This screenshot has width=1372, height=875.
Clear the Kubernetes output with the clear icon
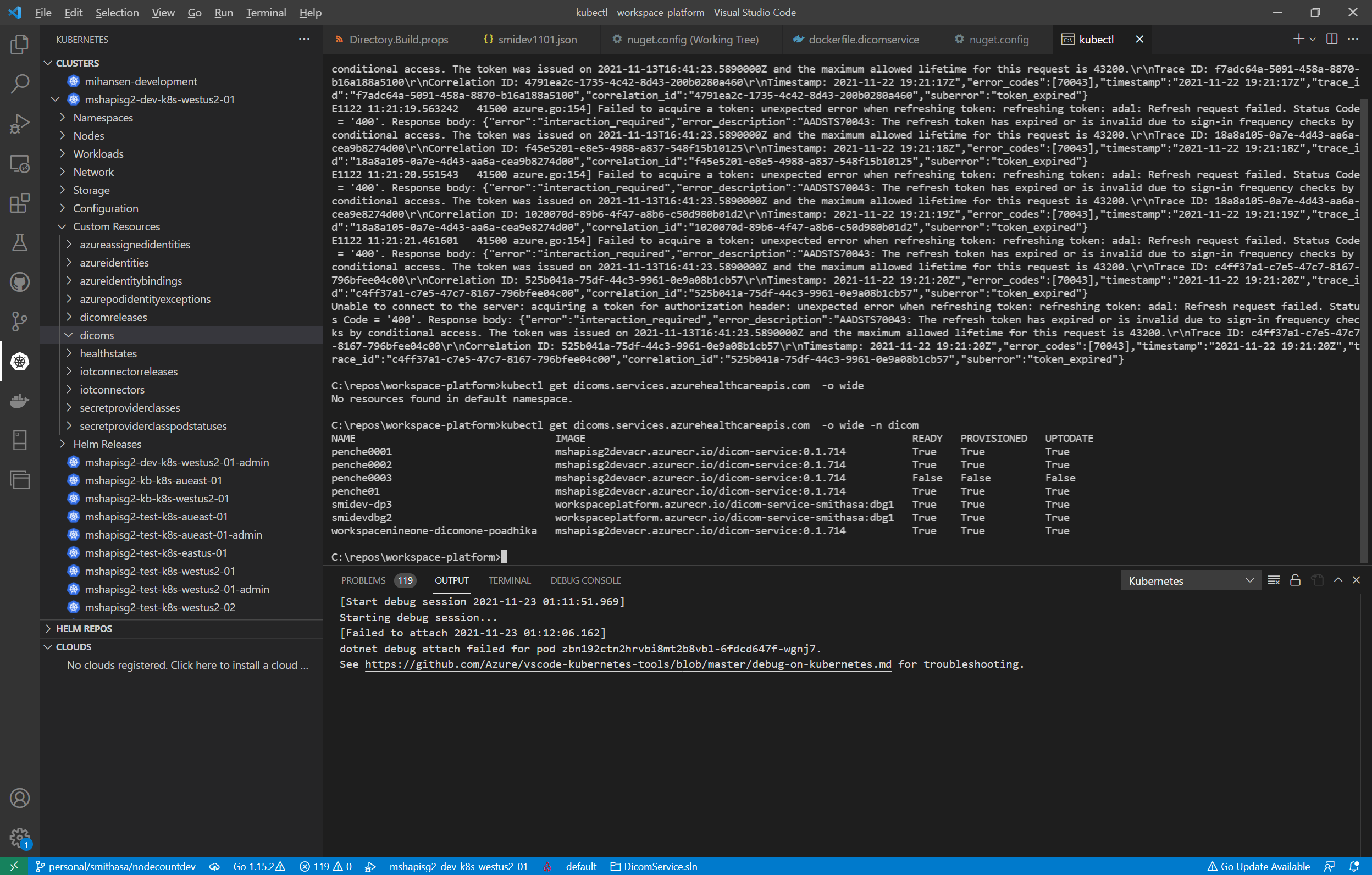point(1273,580)
